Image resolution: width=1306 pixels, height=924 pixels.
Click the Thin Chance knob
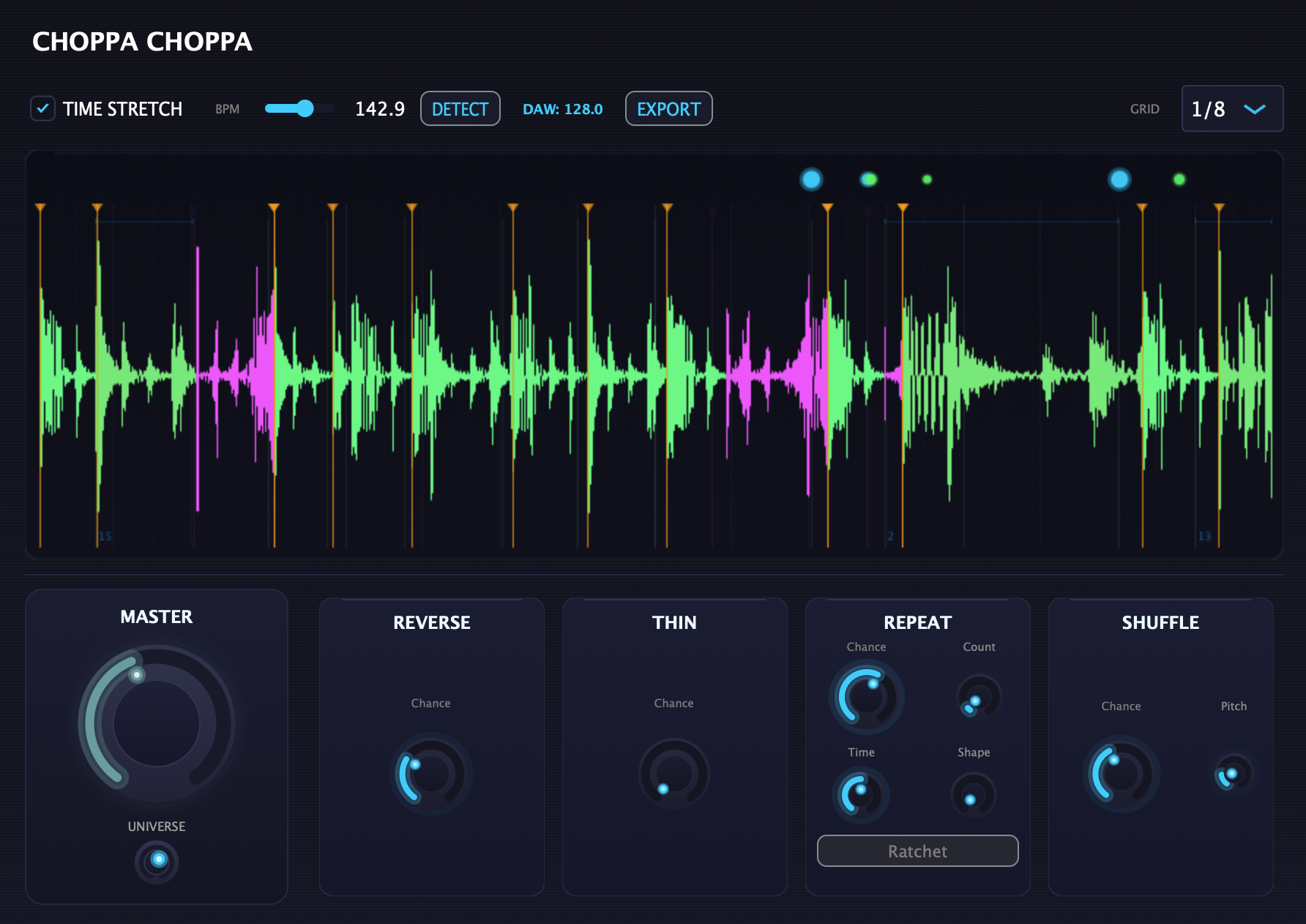click(673, 774)
